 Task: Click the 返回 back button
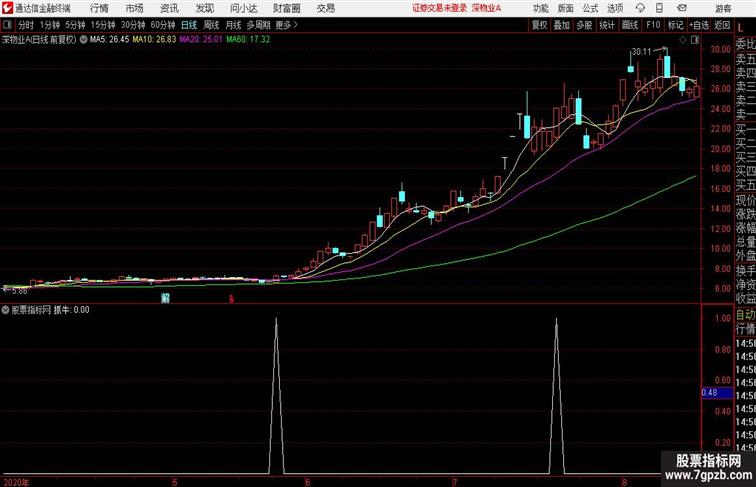(722, 25)
